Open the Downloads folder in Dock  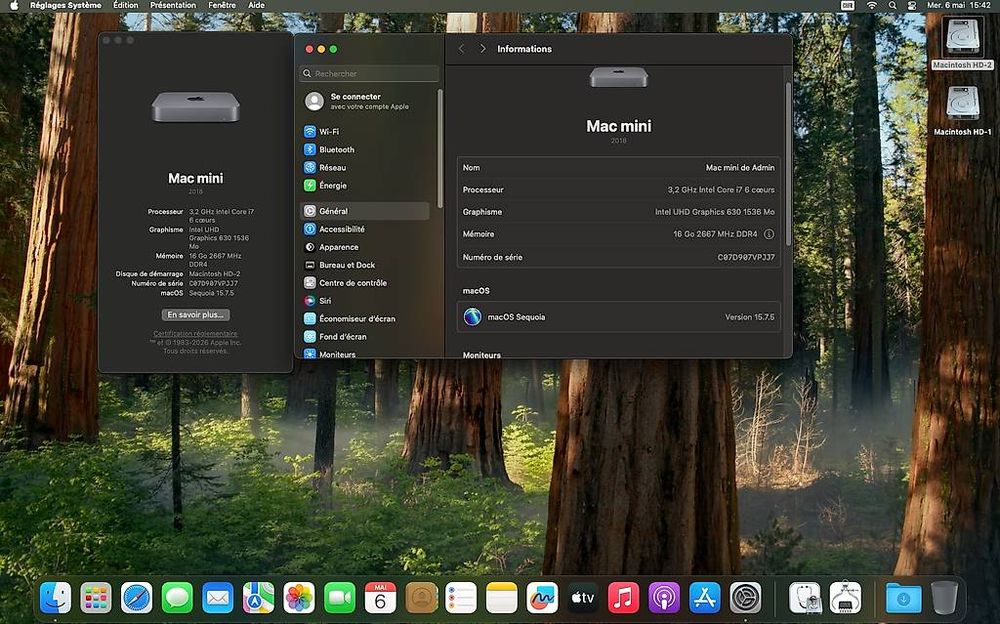(903, 598)
